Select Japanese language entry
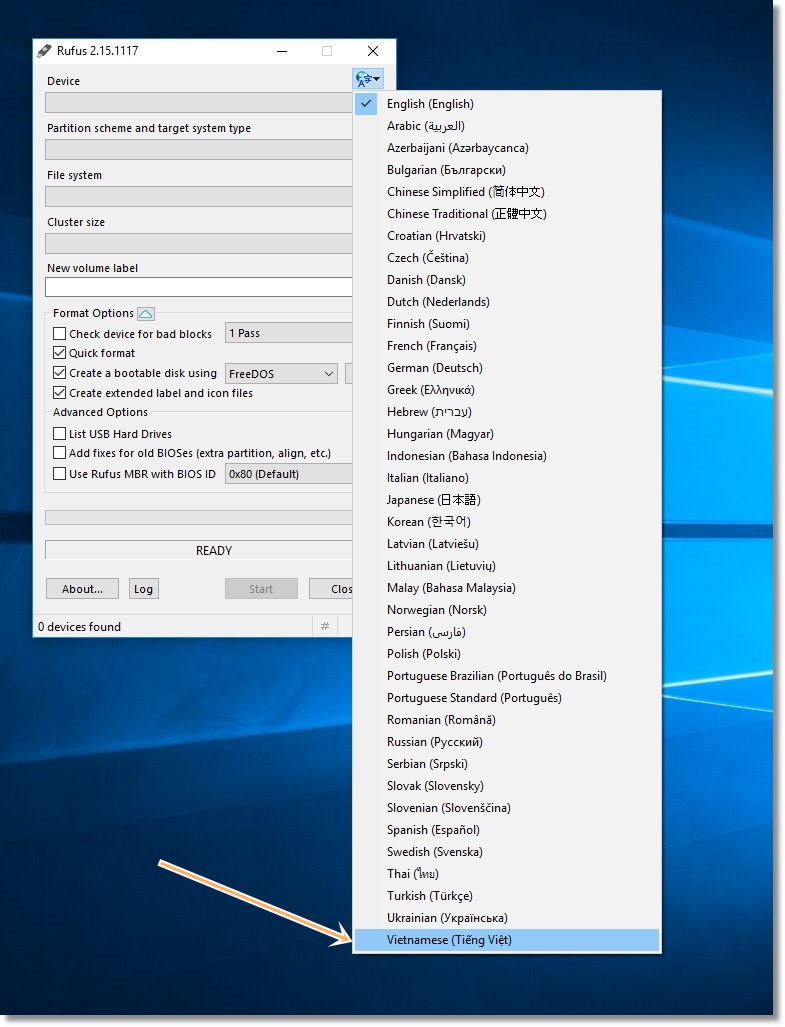Image resolution: width=785 pixels, height=1027 pixels. [507, 500]
